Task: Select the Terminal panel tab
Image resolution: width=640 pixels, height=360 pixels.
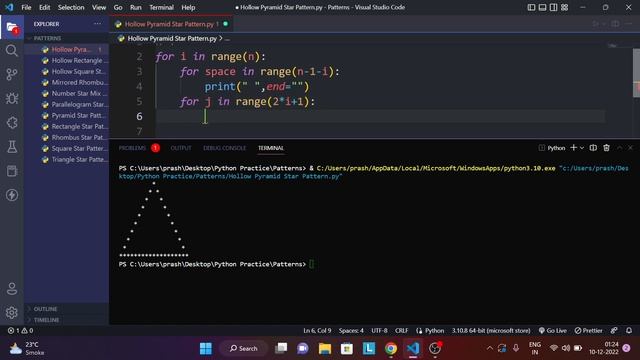Action: (271, 148)
